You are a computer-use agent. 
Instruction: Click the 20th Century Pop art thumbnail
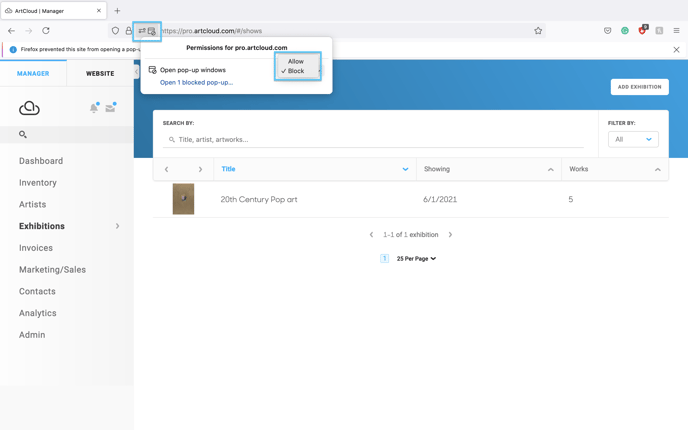click(x=183, y=199)
